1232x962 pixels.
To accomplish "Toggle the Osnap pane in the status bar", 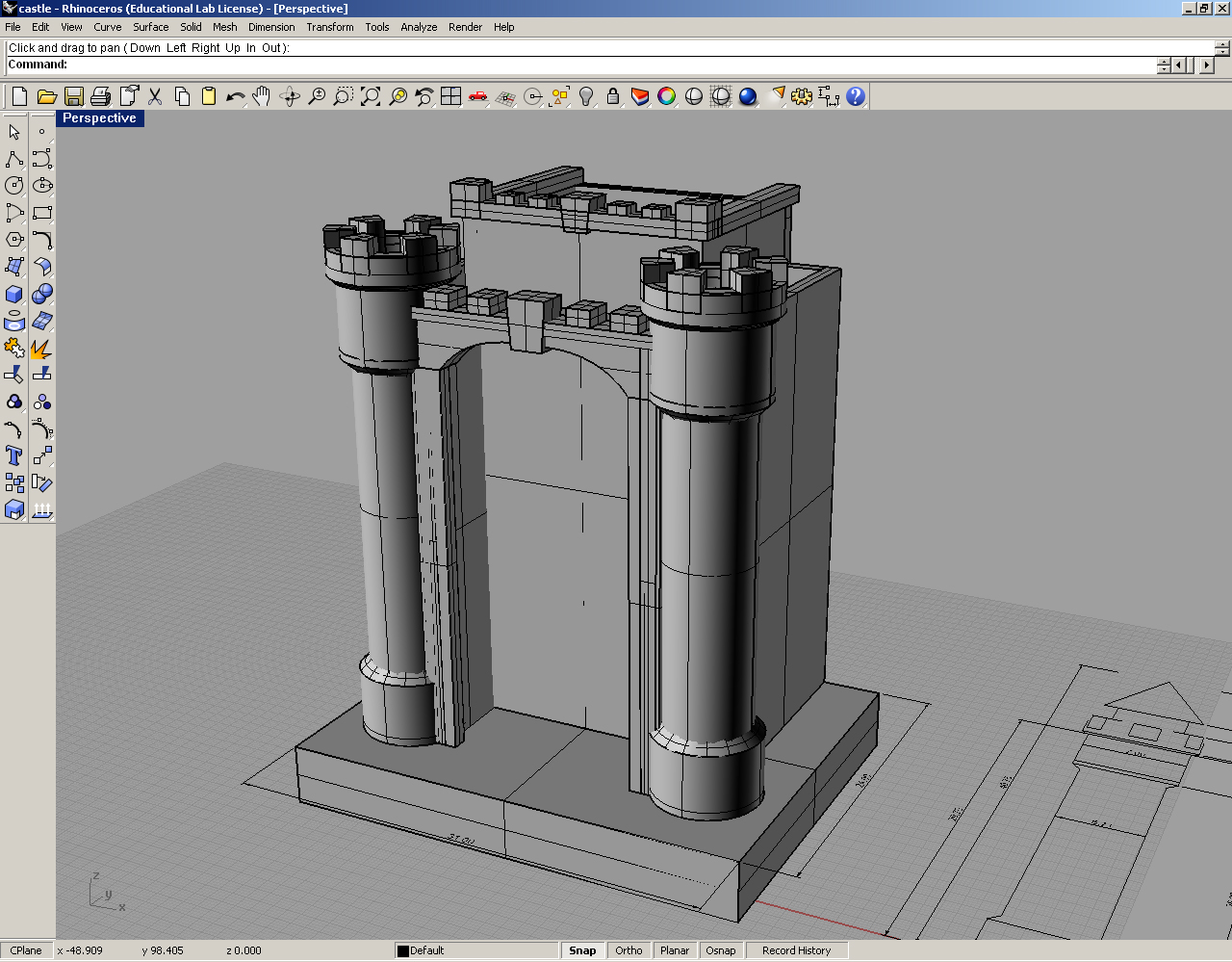I will click(721, 950).
